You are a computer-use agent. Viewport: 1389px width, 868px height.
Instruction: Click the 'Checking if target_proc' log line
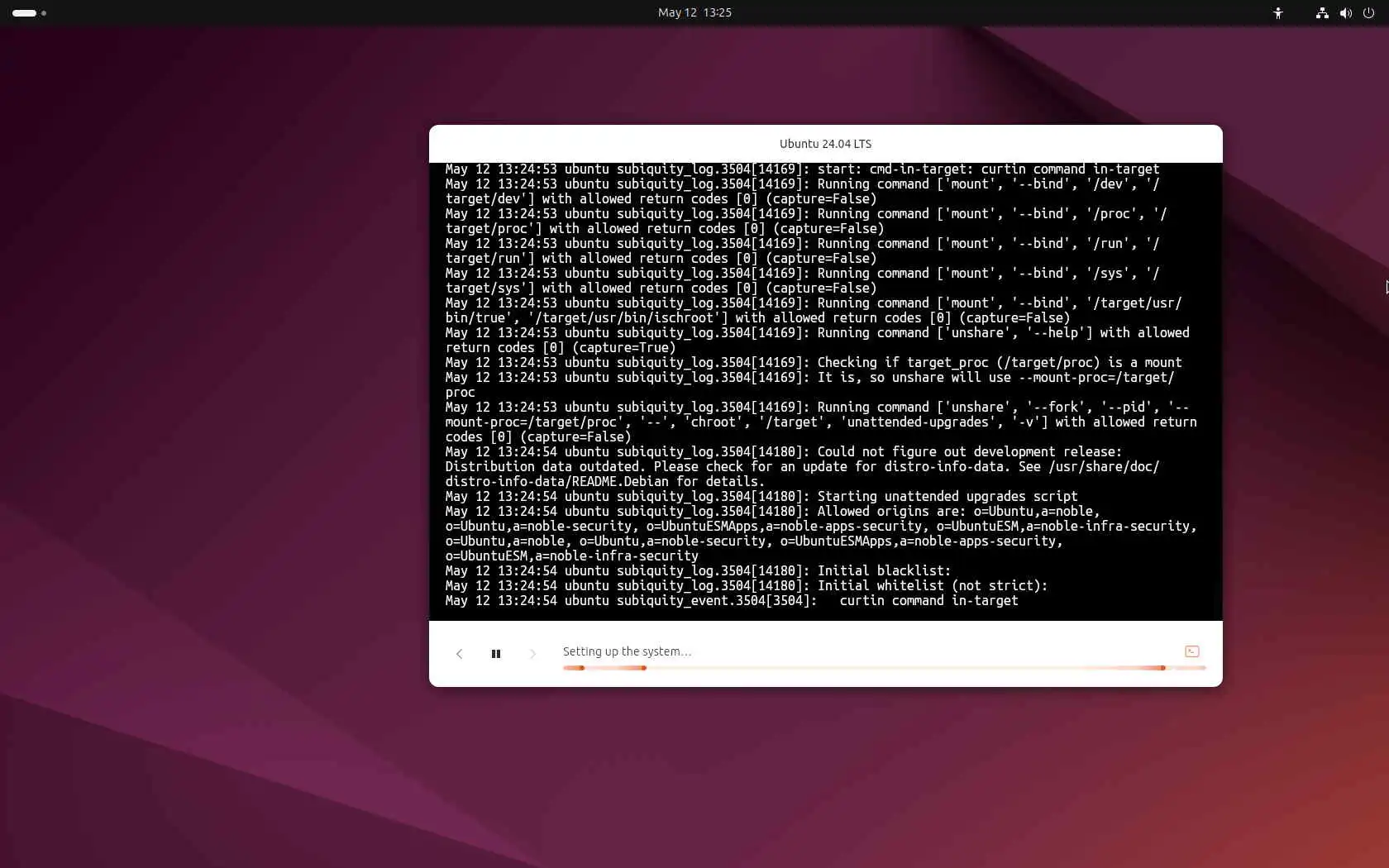point(814,362)
